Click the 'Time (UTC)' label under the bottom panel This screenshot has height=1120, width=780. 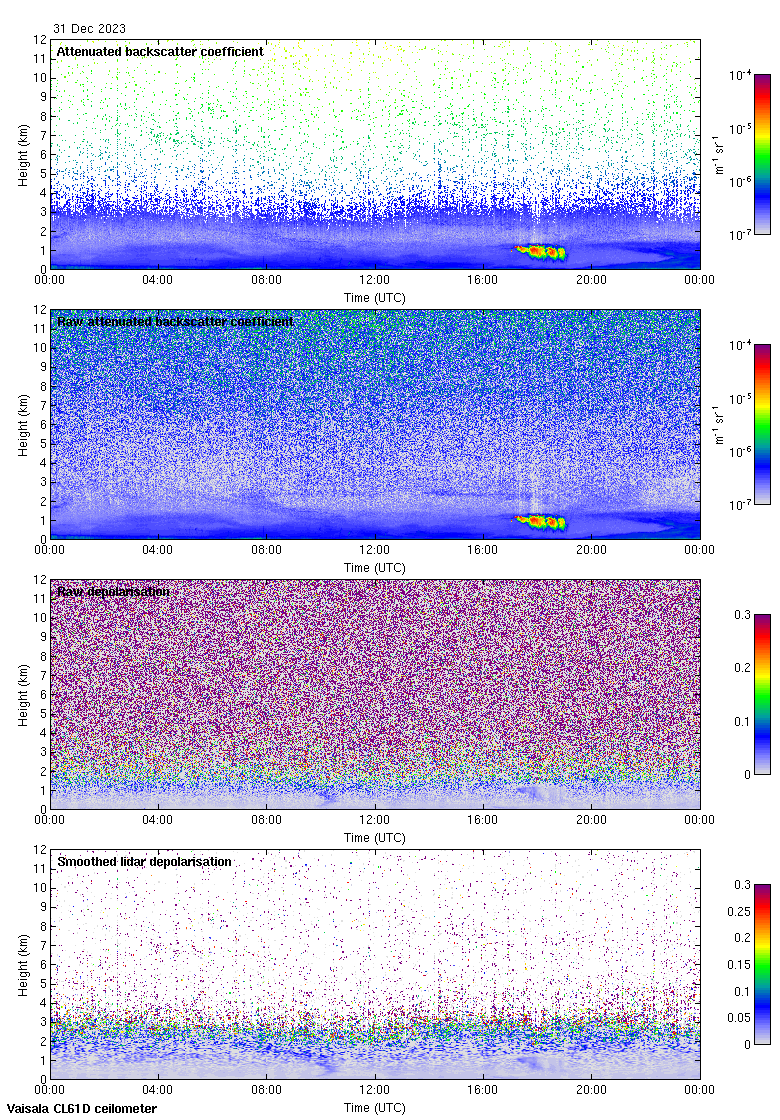point(375,1108)
